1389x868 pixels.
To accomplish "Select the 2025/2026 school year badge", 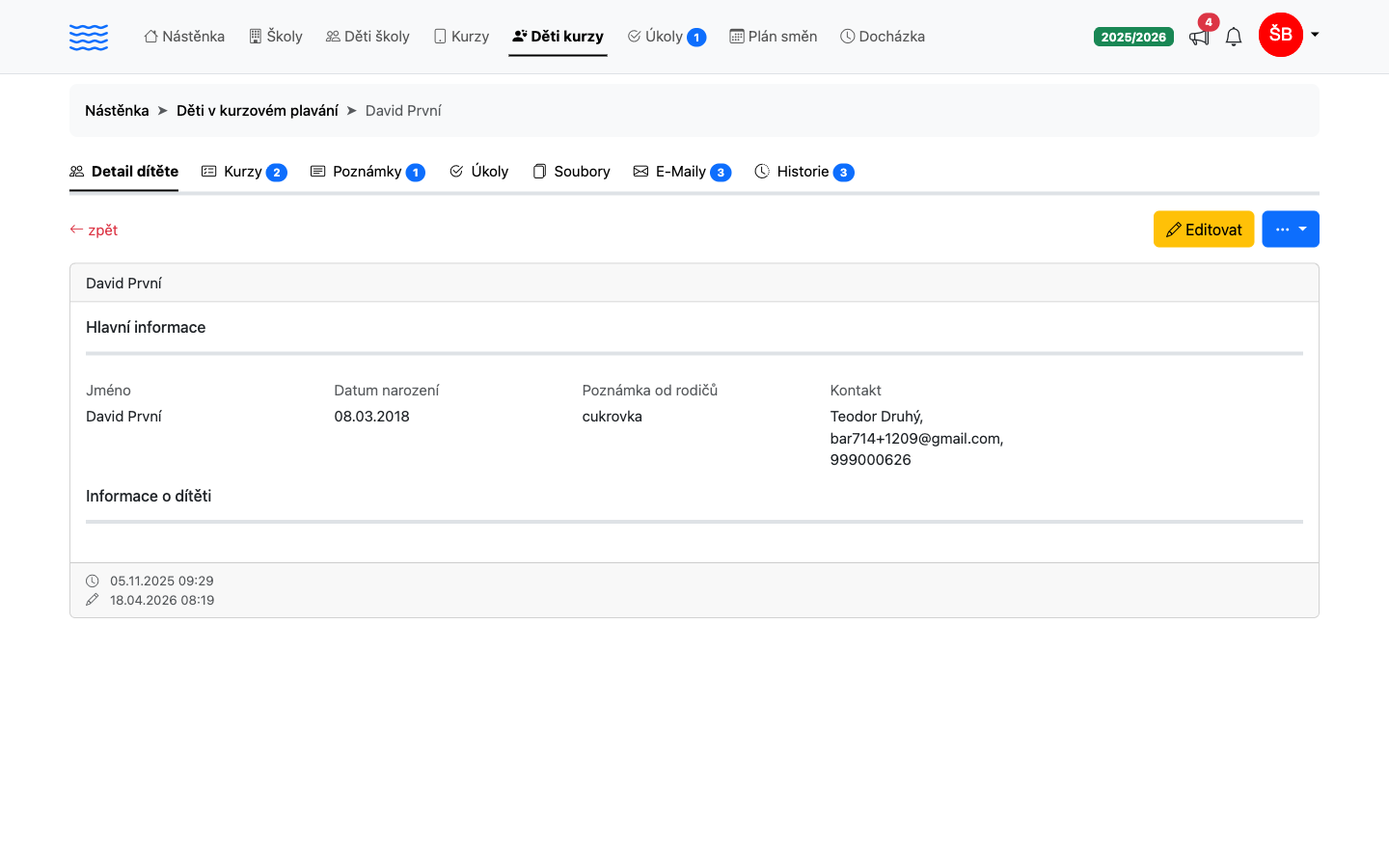I will (x=1133, y=37).
